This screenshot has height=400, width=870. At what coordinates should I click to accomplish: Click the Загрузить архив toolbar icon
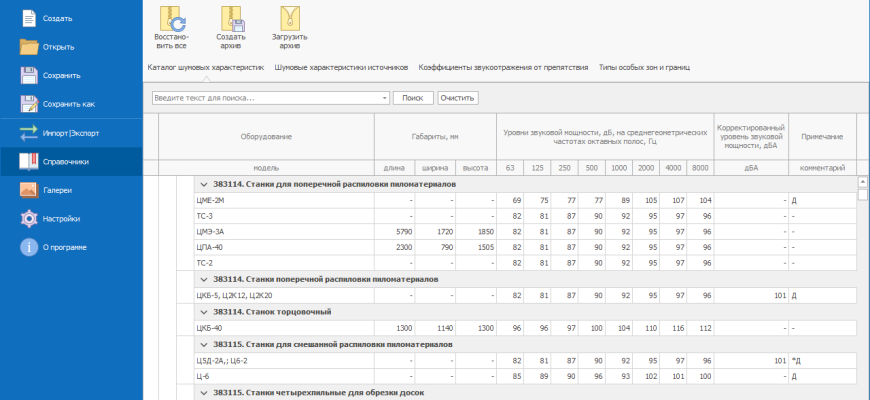pyautogui.click(x=290, y=19)
